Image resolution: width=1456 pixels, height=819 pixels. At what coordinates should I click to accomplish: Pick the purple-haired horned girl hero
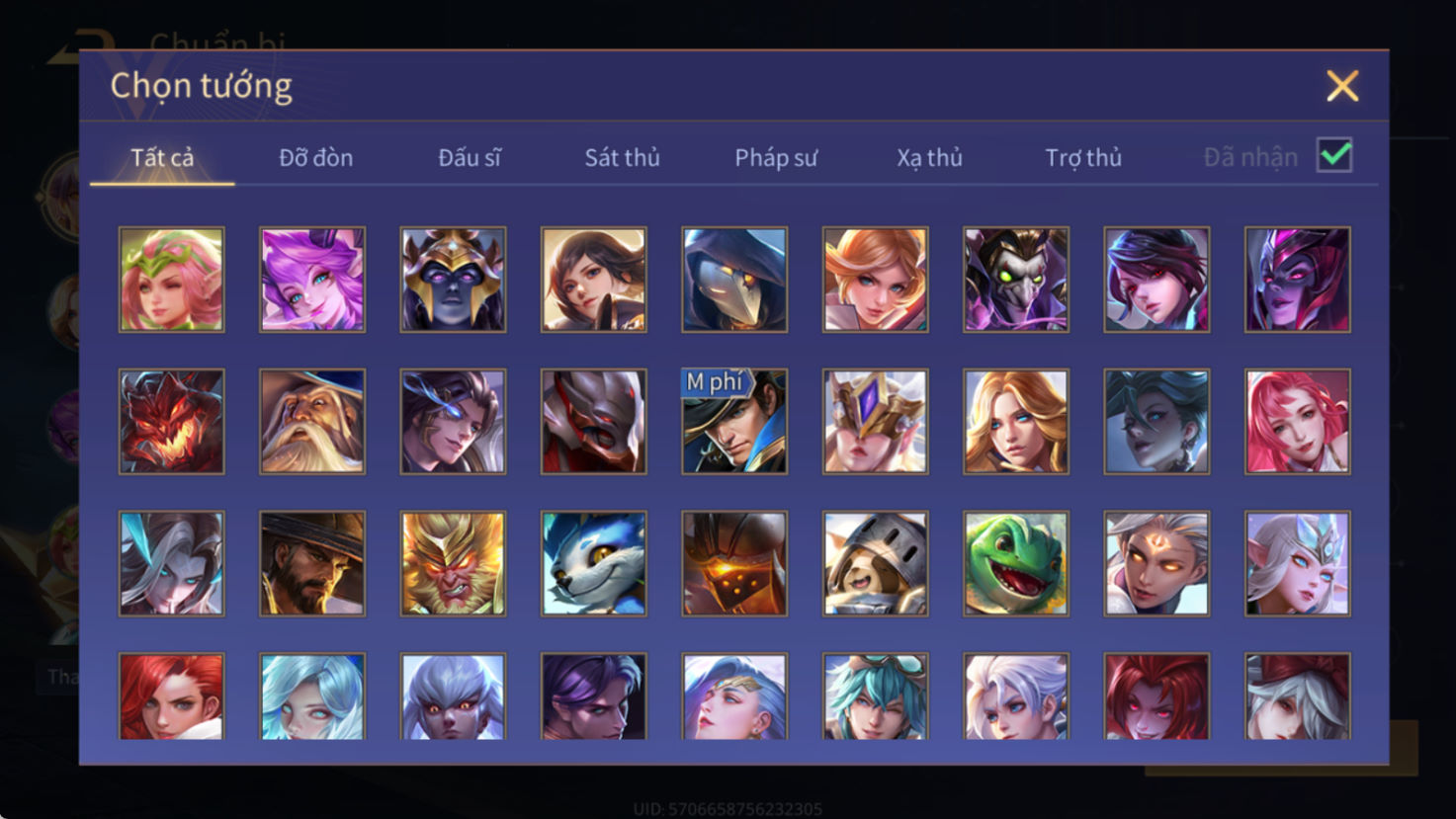pos(312,280)
